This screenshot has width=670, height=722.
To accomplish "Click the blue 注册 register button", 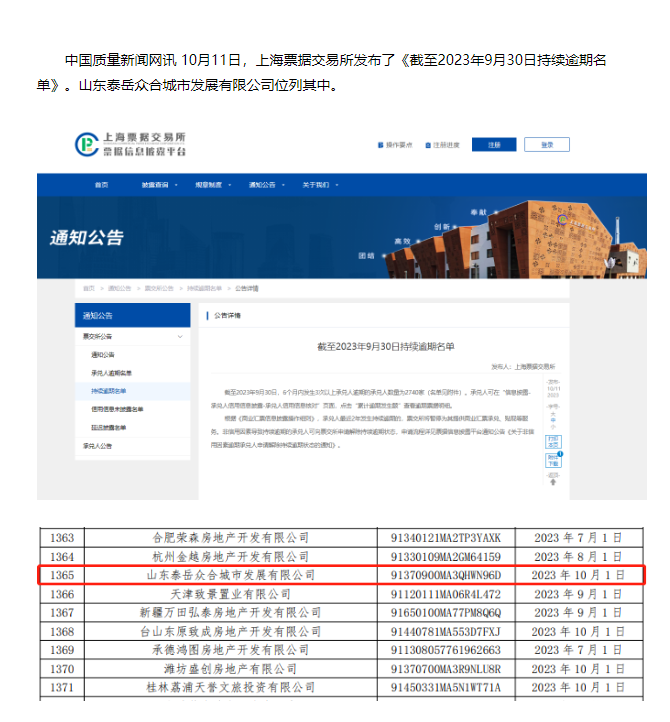I will (494, 145).
